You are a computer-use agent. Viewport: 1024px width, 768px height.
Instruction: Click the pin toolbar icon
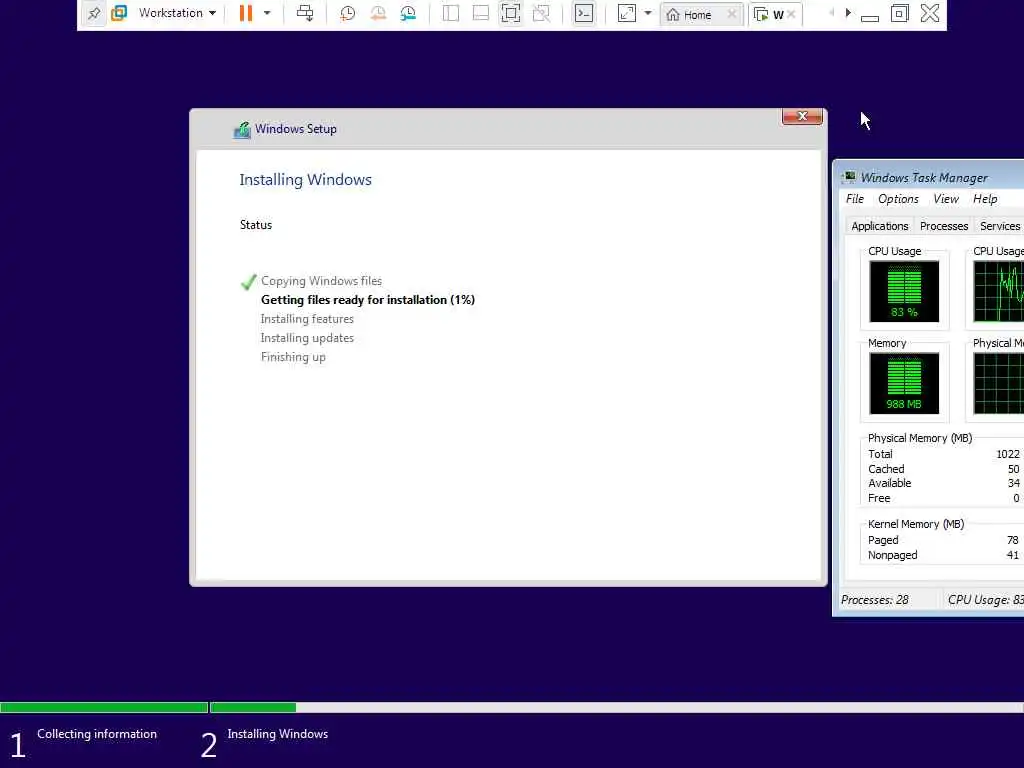click(x=94, y=13)
